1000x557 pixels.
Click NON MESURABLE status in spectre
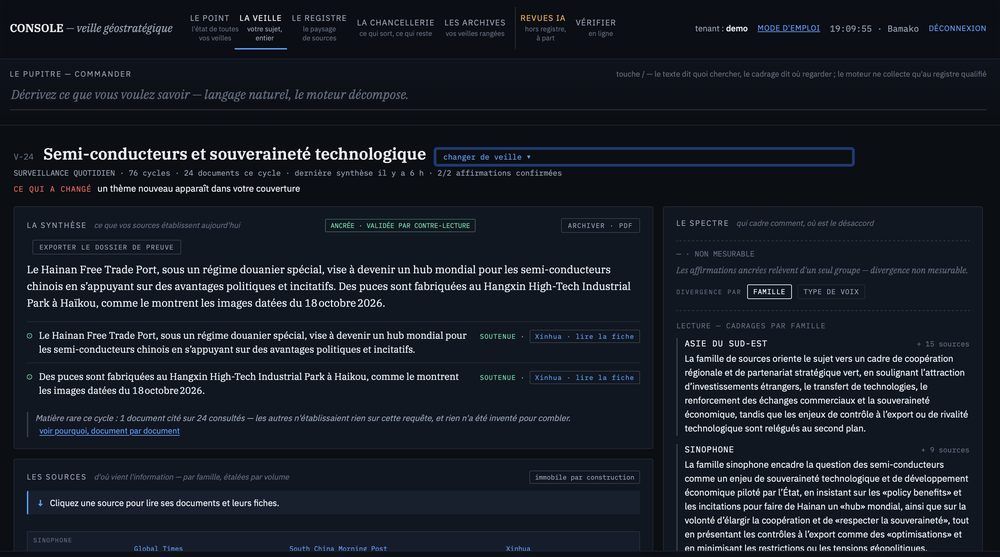pos(724,254)
